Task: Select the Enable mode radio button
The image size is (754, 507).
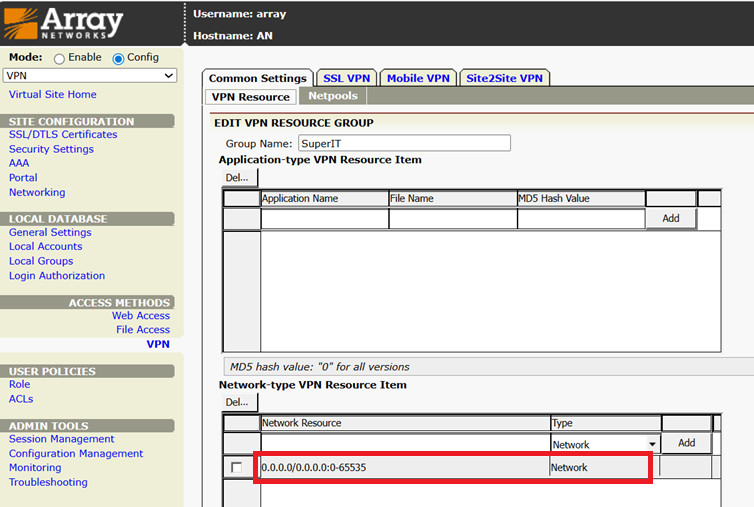Action: point(59,59)
